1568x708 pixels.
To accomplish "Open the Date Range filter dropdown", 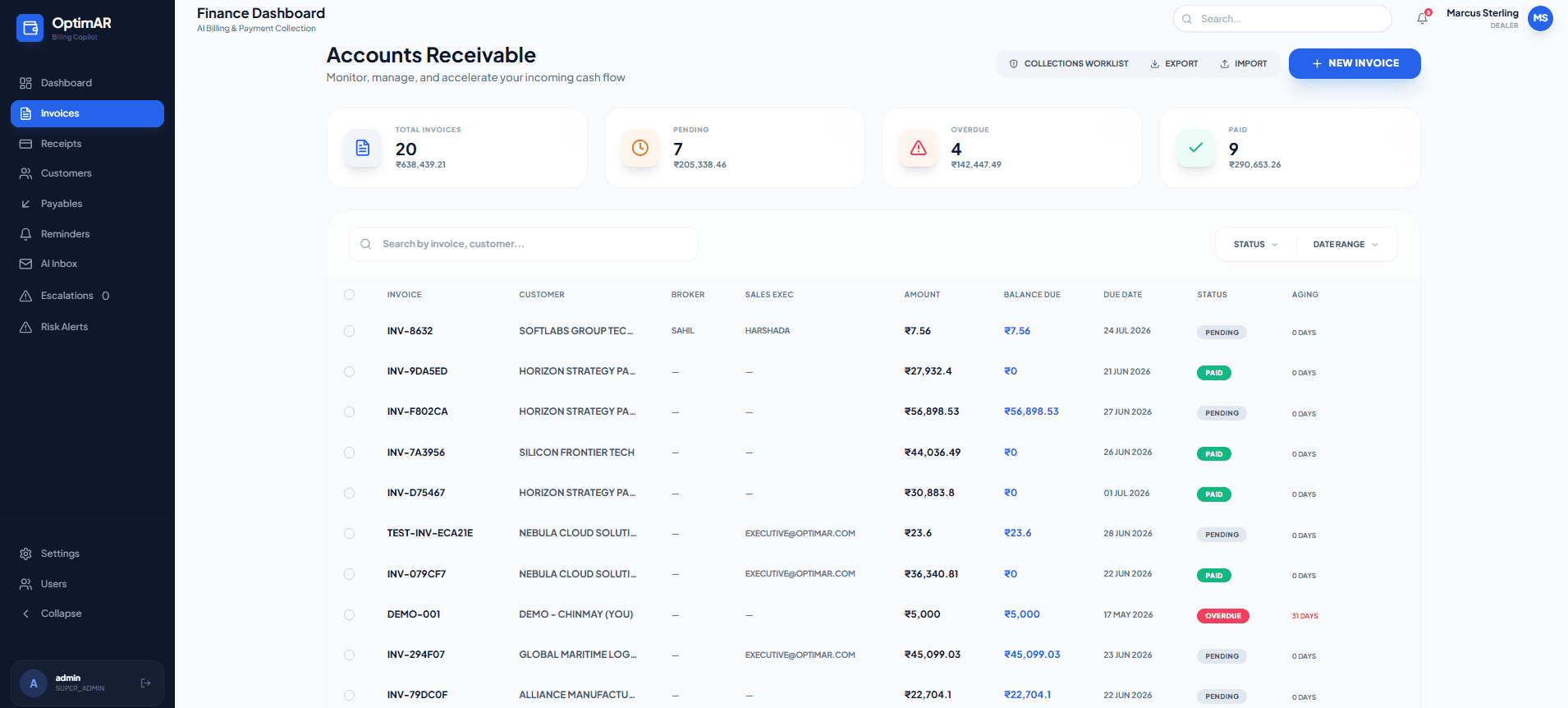I will (x=1345, y=244).
